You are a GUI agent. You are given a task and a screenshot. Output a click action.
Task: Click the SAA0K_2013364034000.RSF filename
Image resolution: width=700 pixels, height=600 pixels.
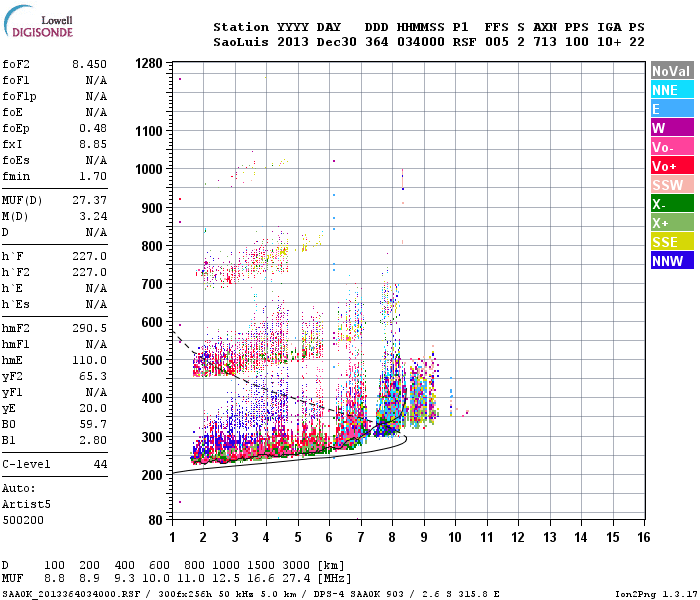coord(71,594)
